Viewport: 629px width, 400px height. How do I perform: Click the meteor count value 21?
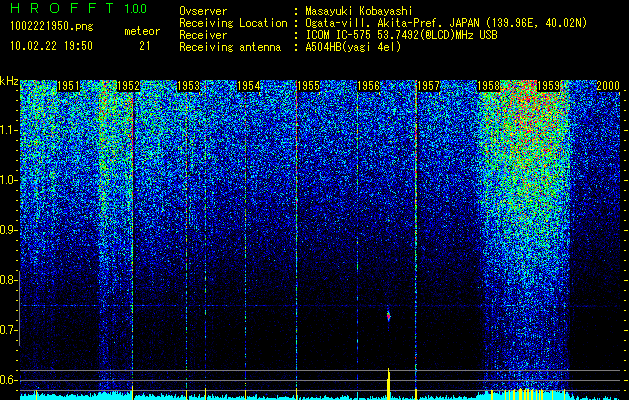[x=145, y=46]
